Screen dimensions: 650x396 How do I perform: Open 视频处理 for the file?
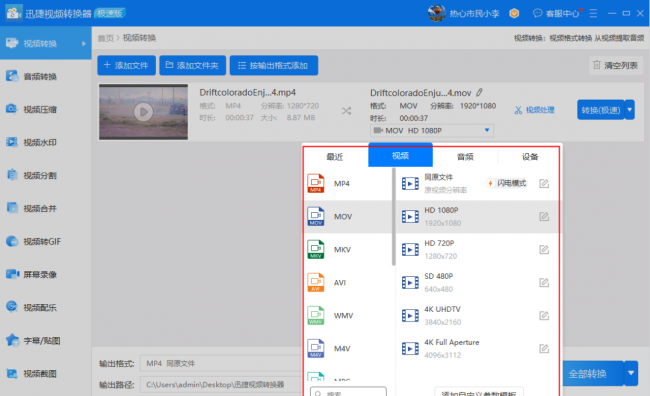(534, 110)
